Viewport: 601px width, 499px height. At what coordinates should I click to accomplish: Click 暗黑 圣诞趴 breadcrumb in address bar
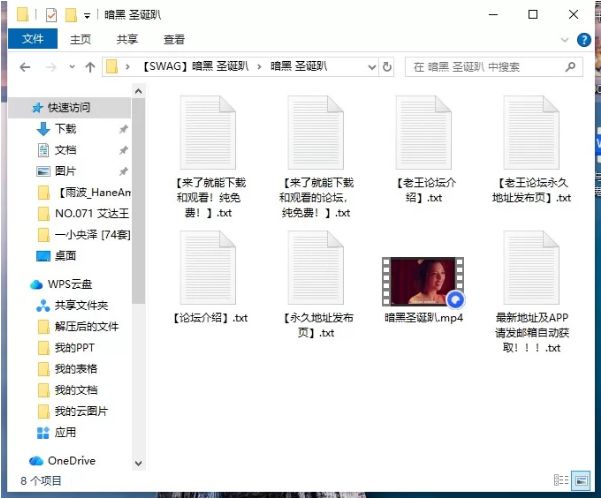pyautogui.click(x=299, y=67)
